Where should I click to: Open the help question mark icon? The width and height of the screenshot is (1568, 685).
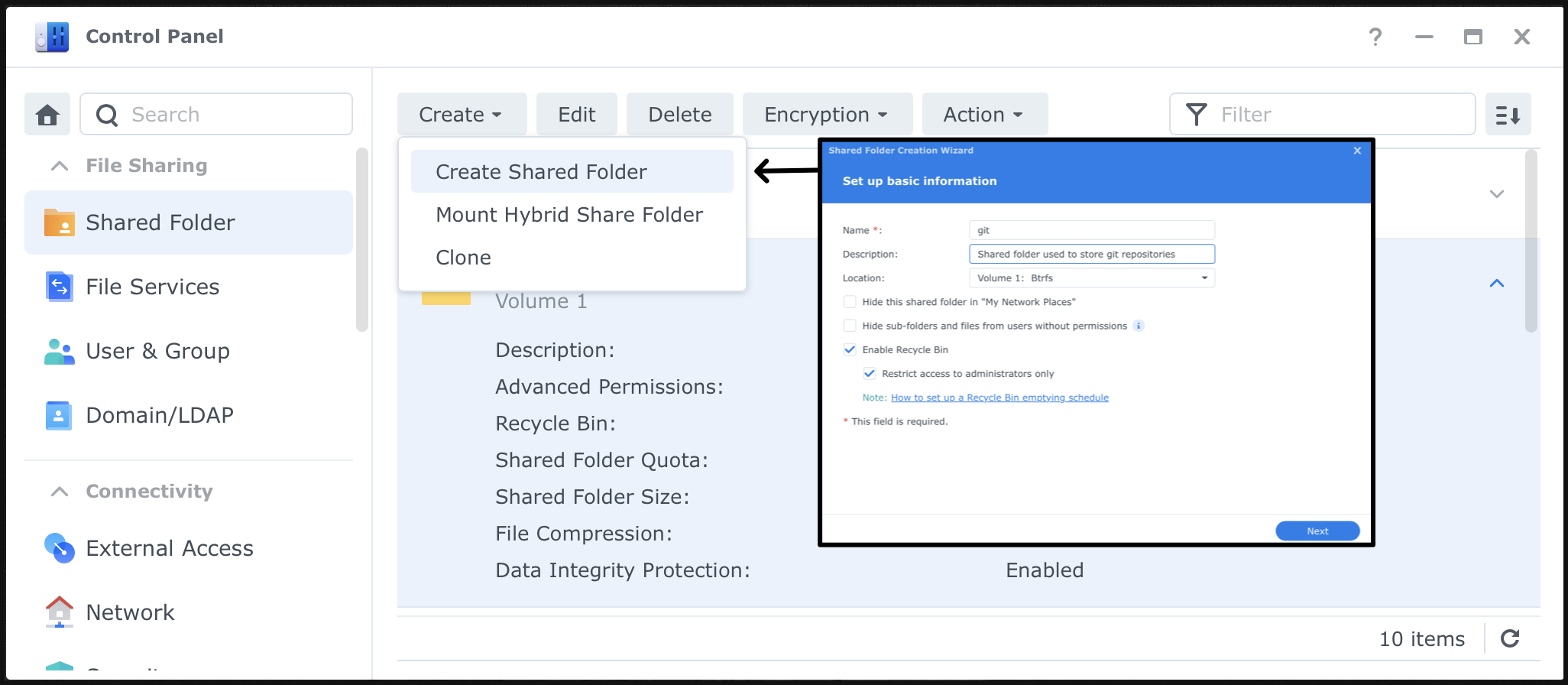1375,37
